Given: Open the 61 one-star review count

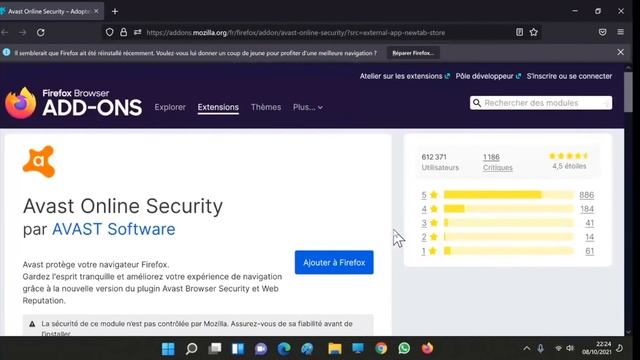Looking at the screenshot, I should click(589, 251).
